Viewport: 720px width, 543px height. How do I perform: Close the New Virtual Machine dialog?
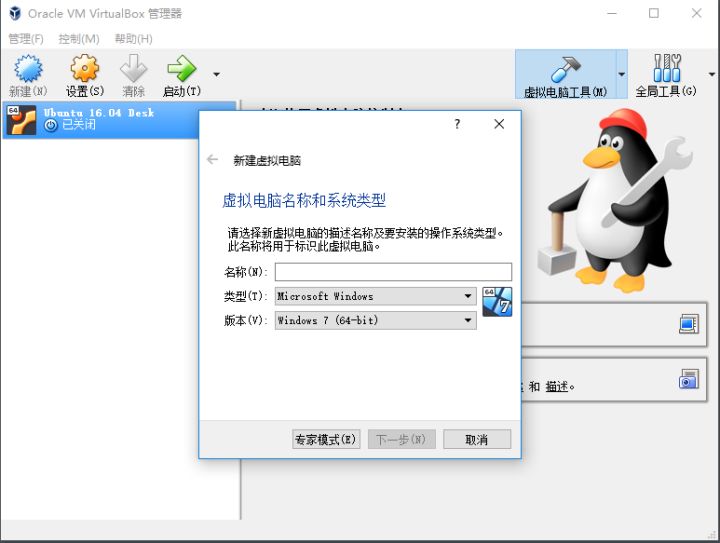(499, 124)
